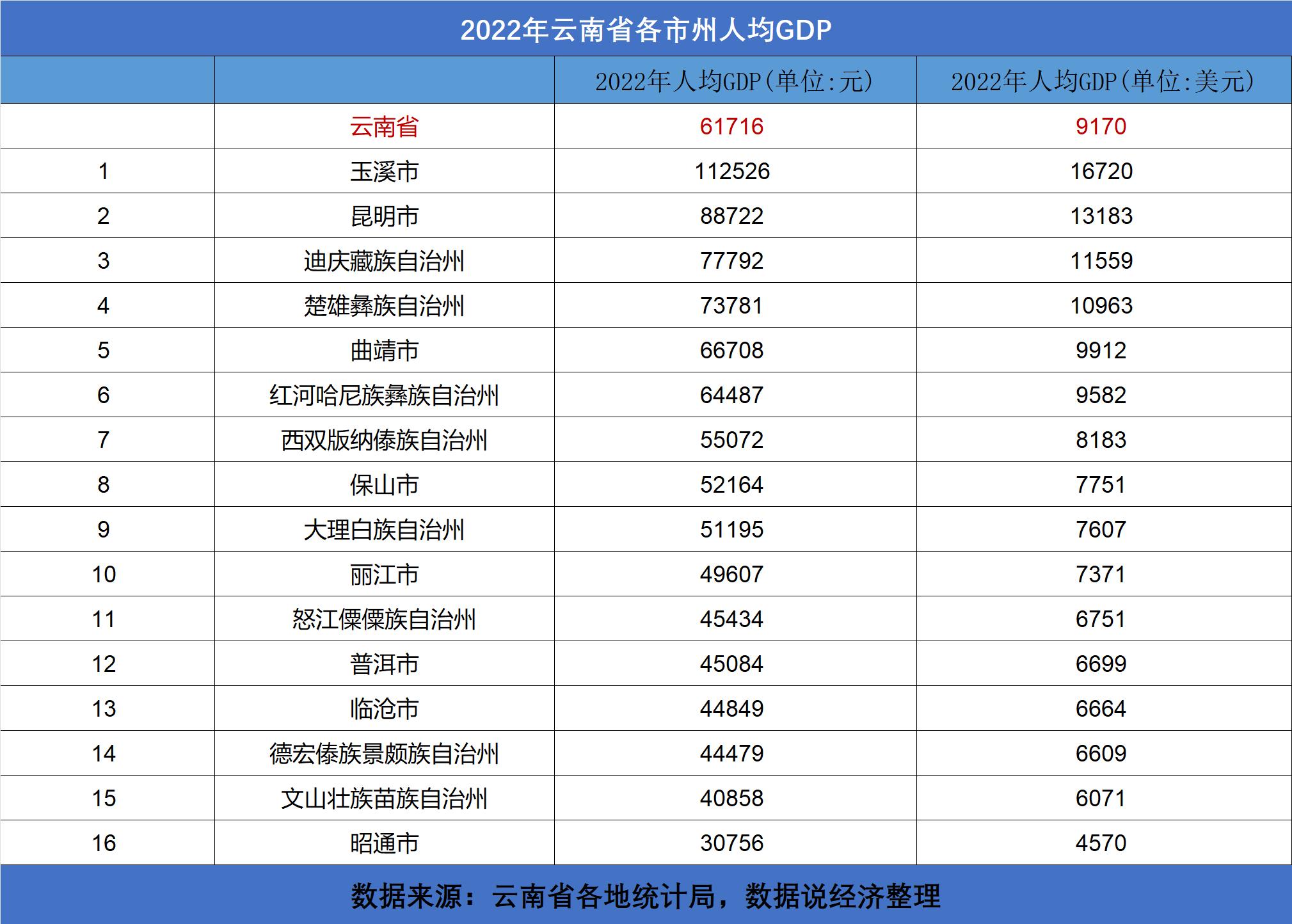The width and height of the screenshot is (1292, 924).
Task: Click 红河哈尼族彝族自治州 row name
Action: (384, 395)
